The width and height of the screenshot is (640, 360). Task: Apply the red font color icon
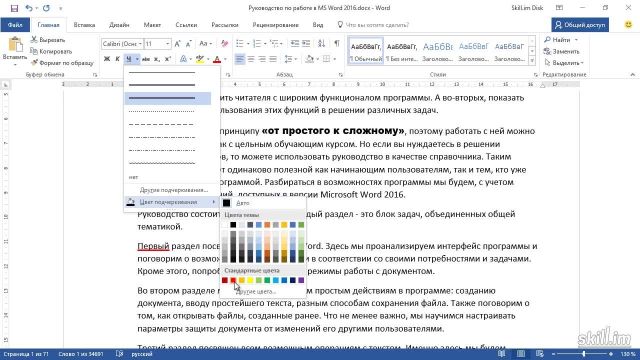point(217,59)
